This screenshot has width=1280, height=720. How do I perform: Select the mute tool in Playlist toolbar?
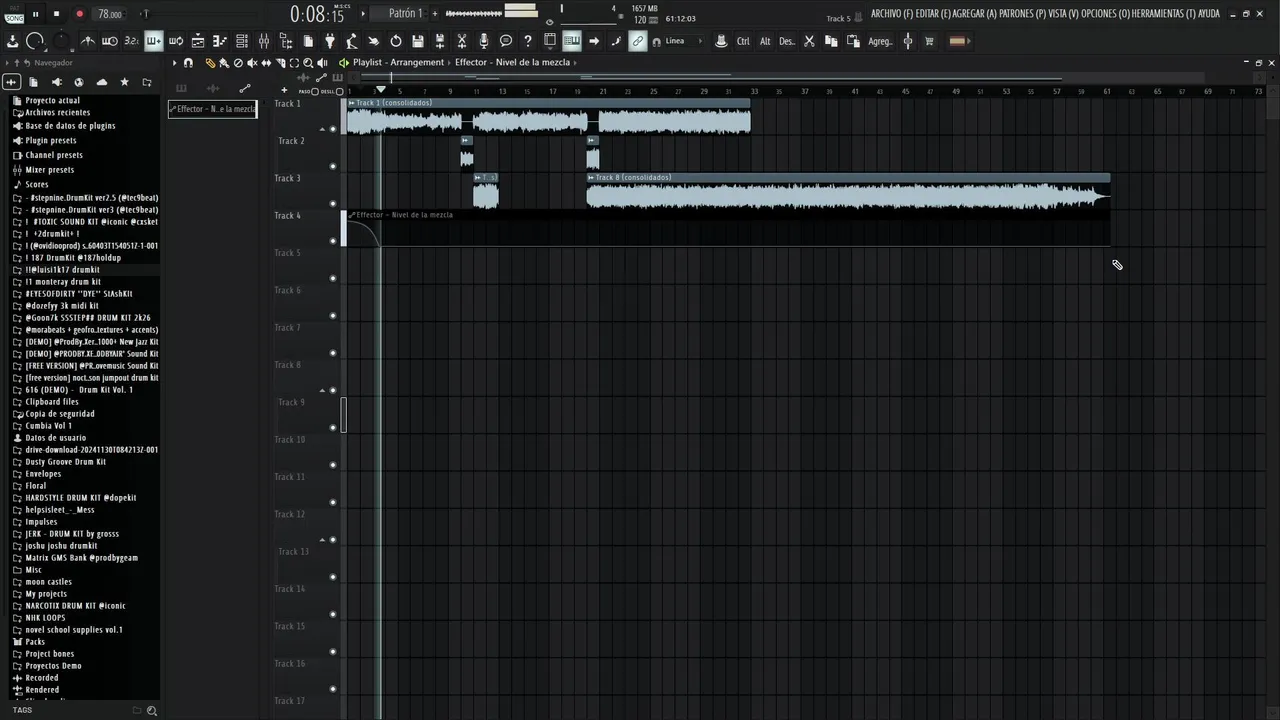pyautogui.click(x=252, y=63)
